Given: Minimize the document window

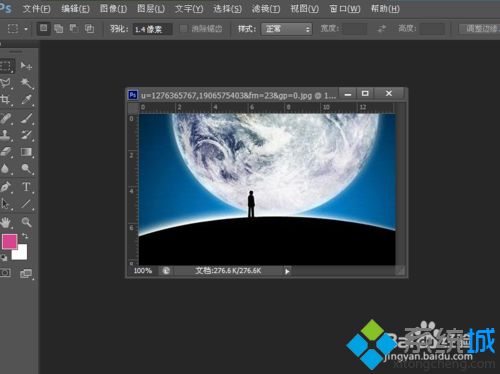Looking at the screenshot, I should point(348,94).
